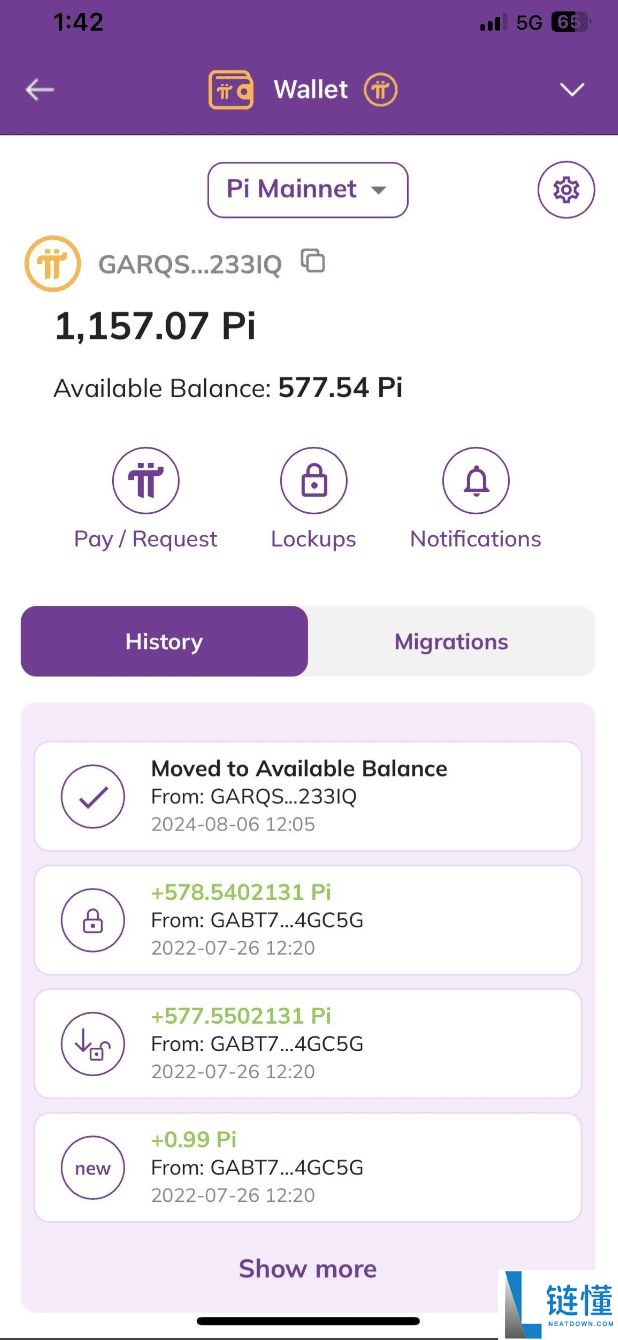The image size is (618, 1340).
Task: Tap the Pi coin icon beside Wallet title
Action: click(x=380, y=90)
